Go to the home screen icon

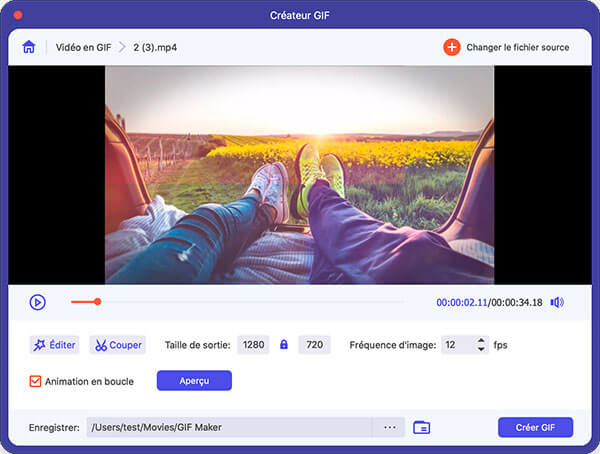point(29,47)
